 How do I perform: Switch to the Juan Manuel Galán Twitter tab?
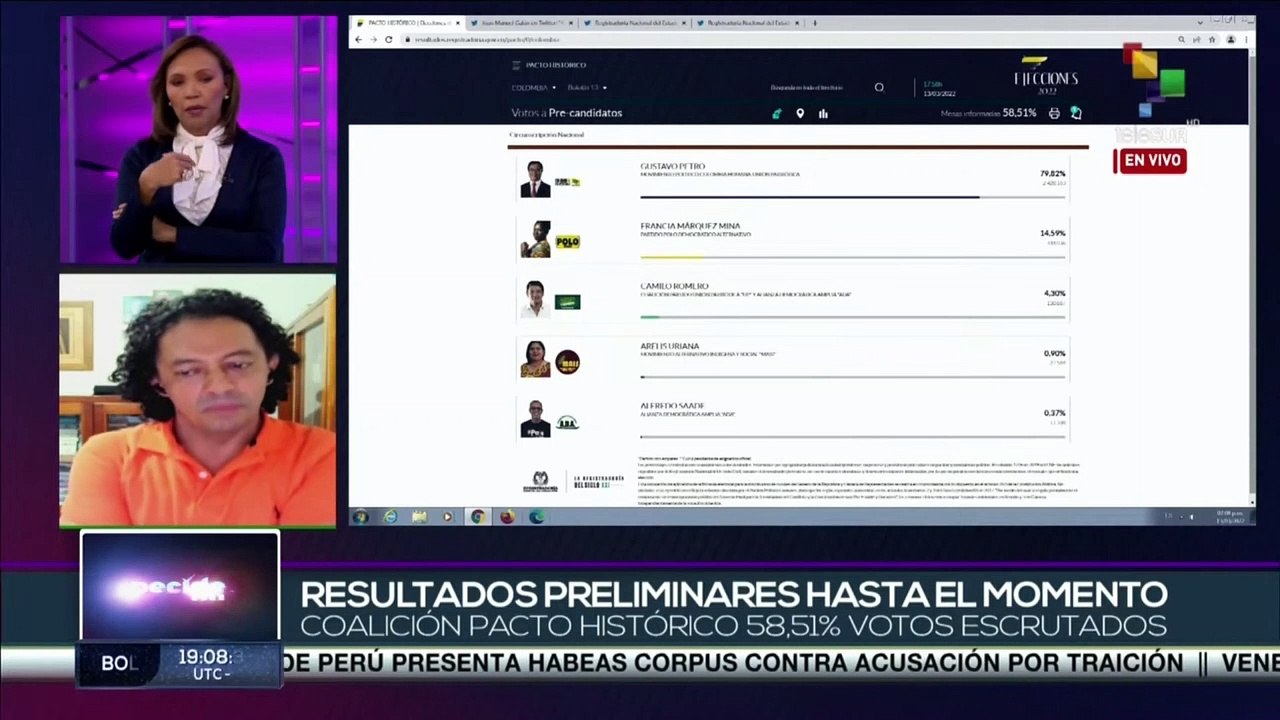[x=523, y=23]
